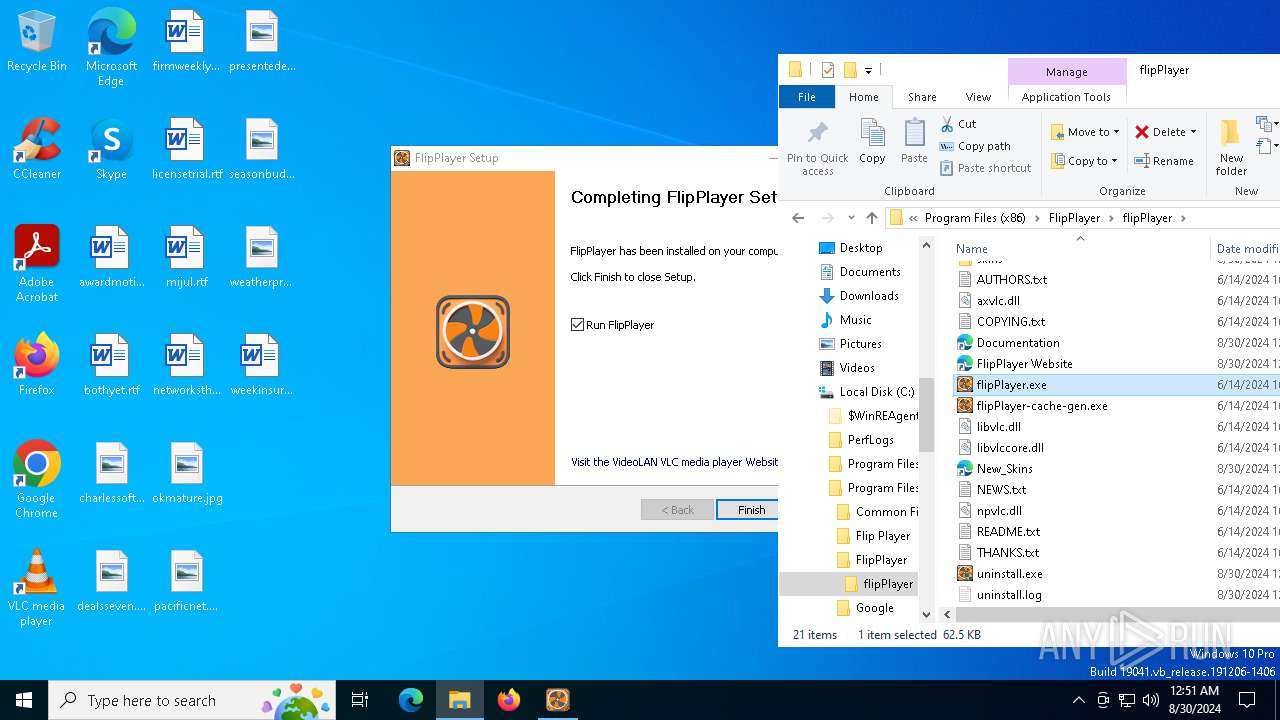Switch to the Share ribbon tab

[x=922, y=97]
